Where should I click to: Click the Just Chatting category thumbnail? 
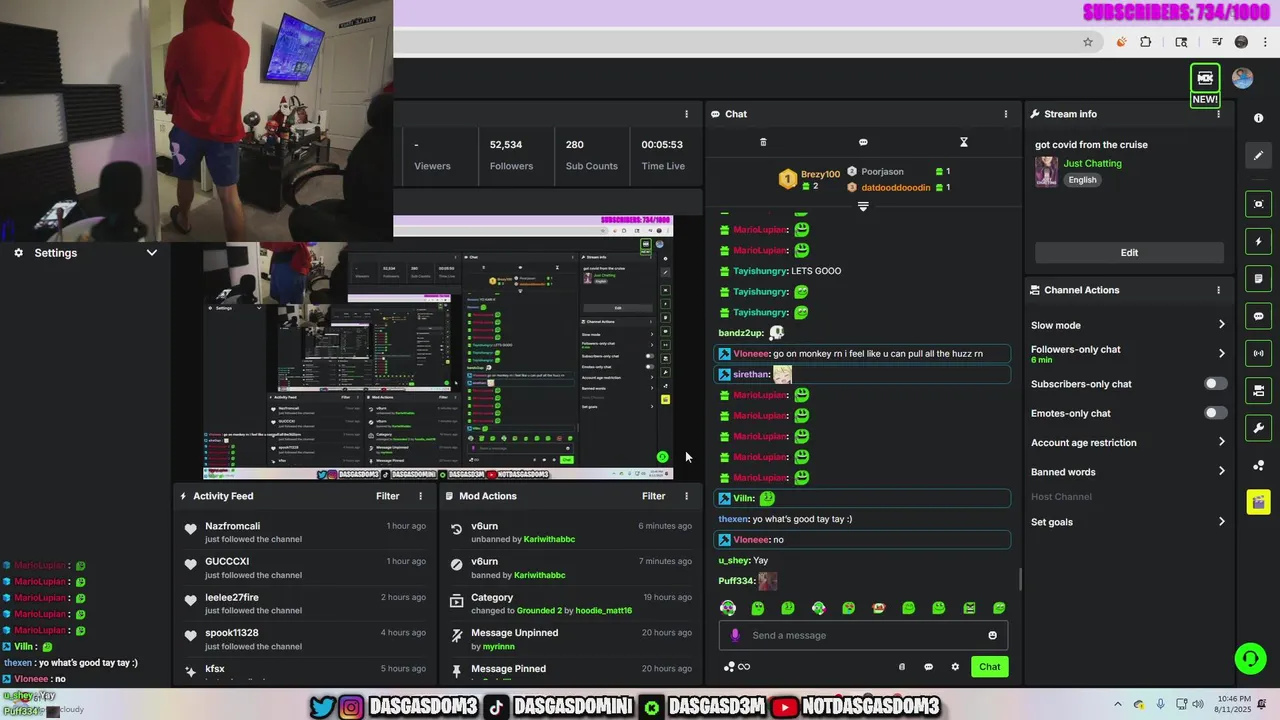tap(1046, 172)
